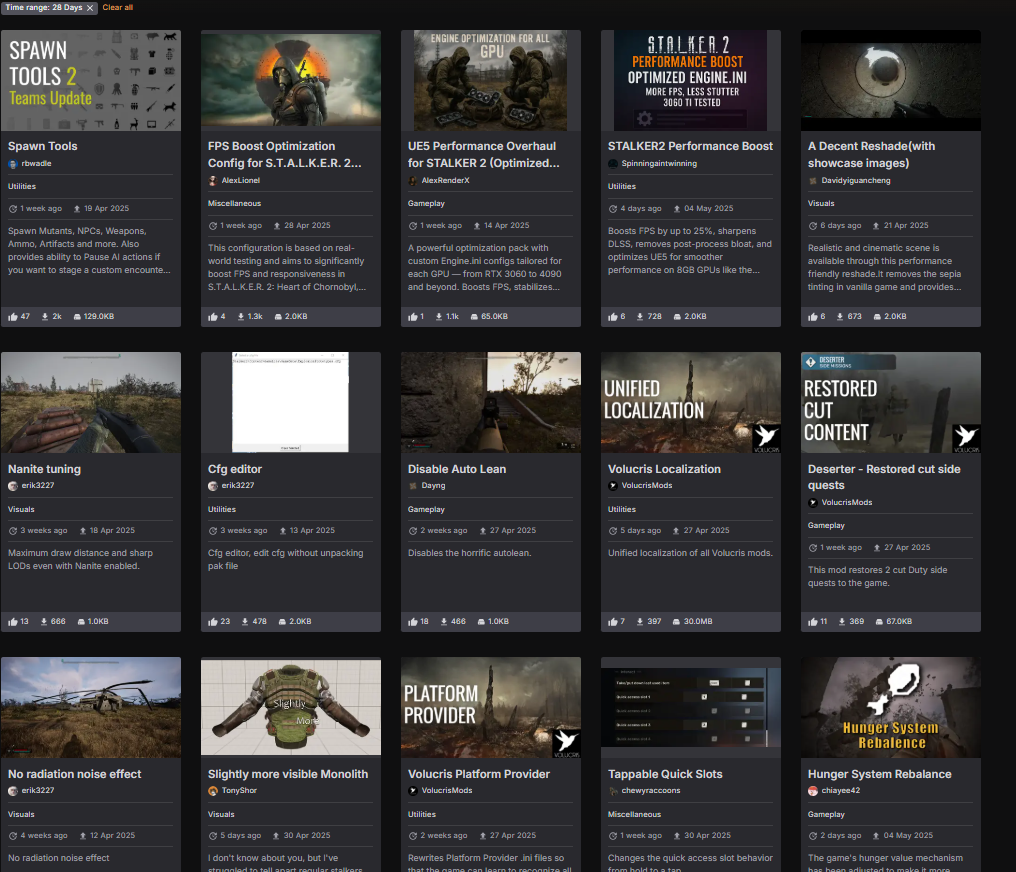
Task: Open Volucris Localization thumbnail
Action: (691, 402)
